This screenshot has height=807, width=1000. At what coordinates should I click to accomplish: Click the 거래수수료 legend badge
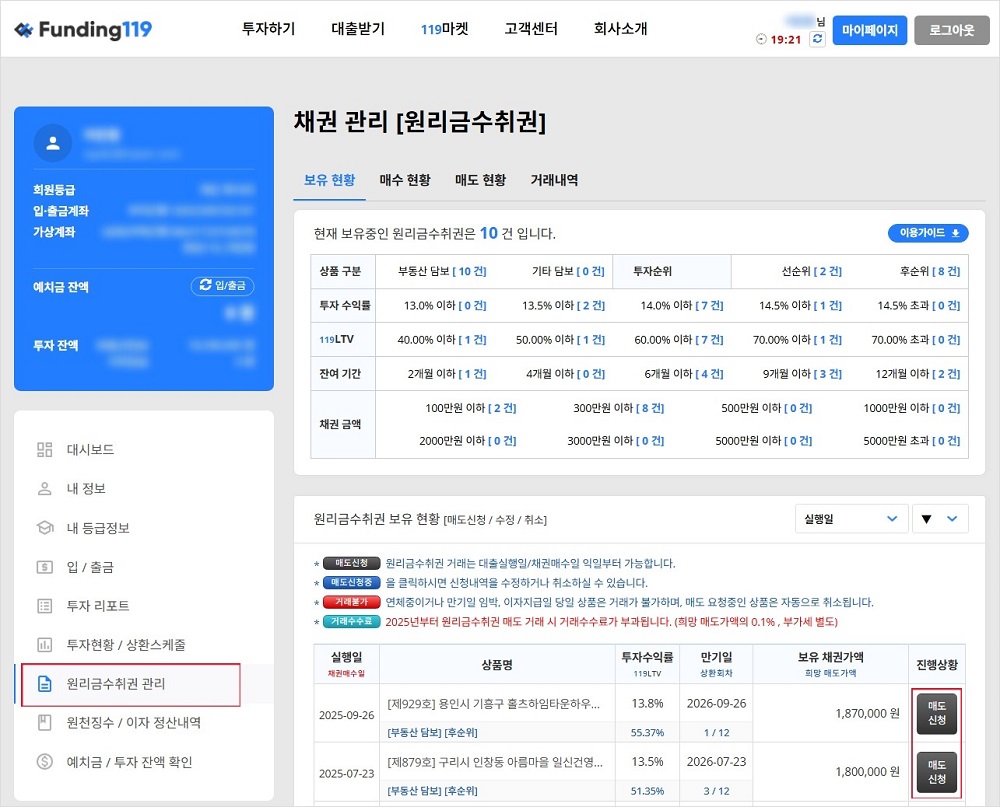pos(351,621)
